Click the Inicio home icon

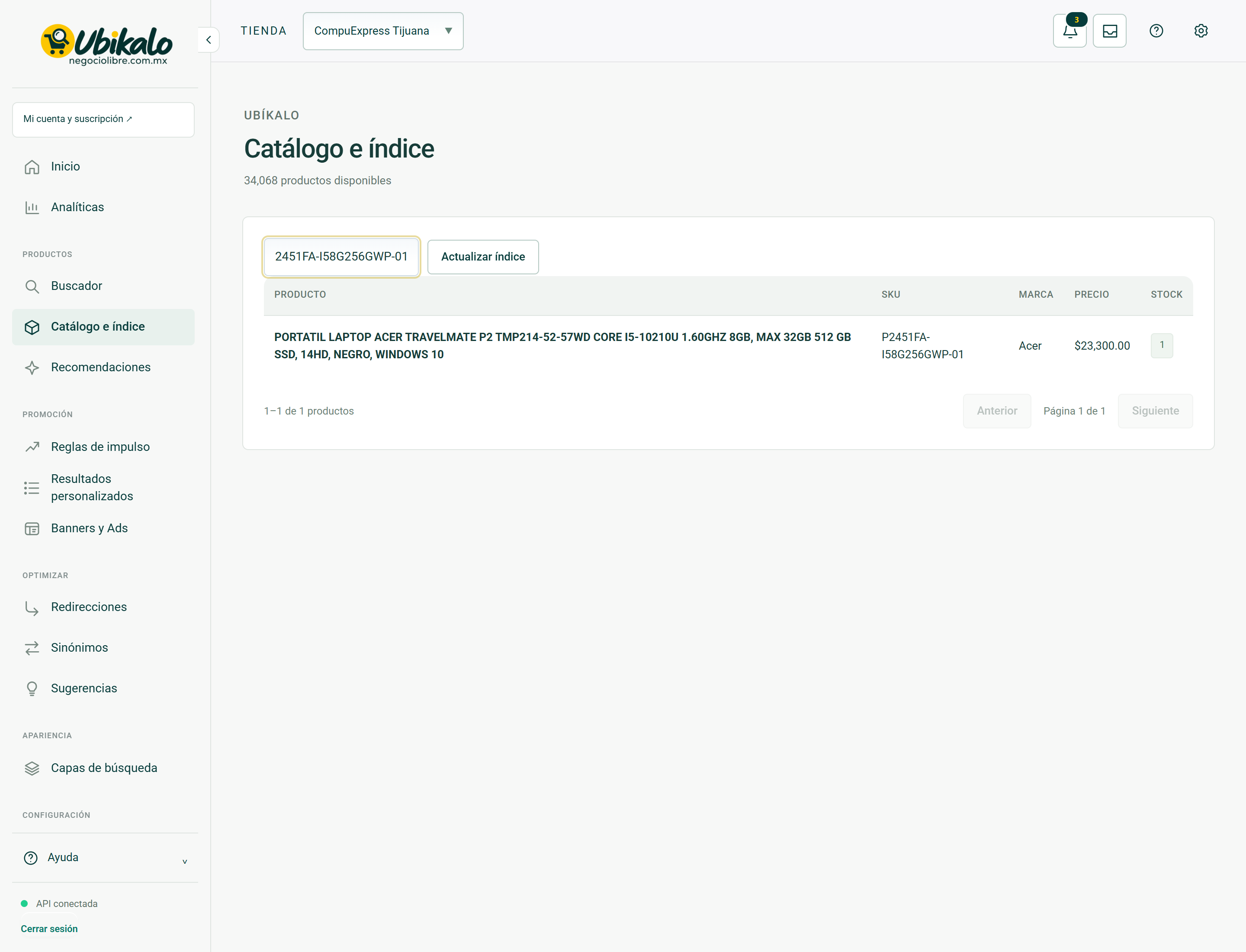click(32, 167)
